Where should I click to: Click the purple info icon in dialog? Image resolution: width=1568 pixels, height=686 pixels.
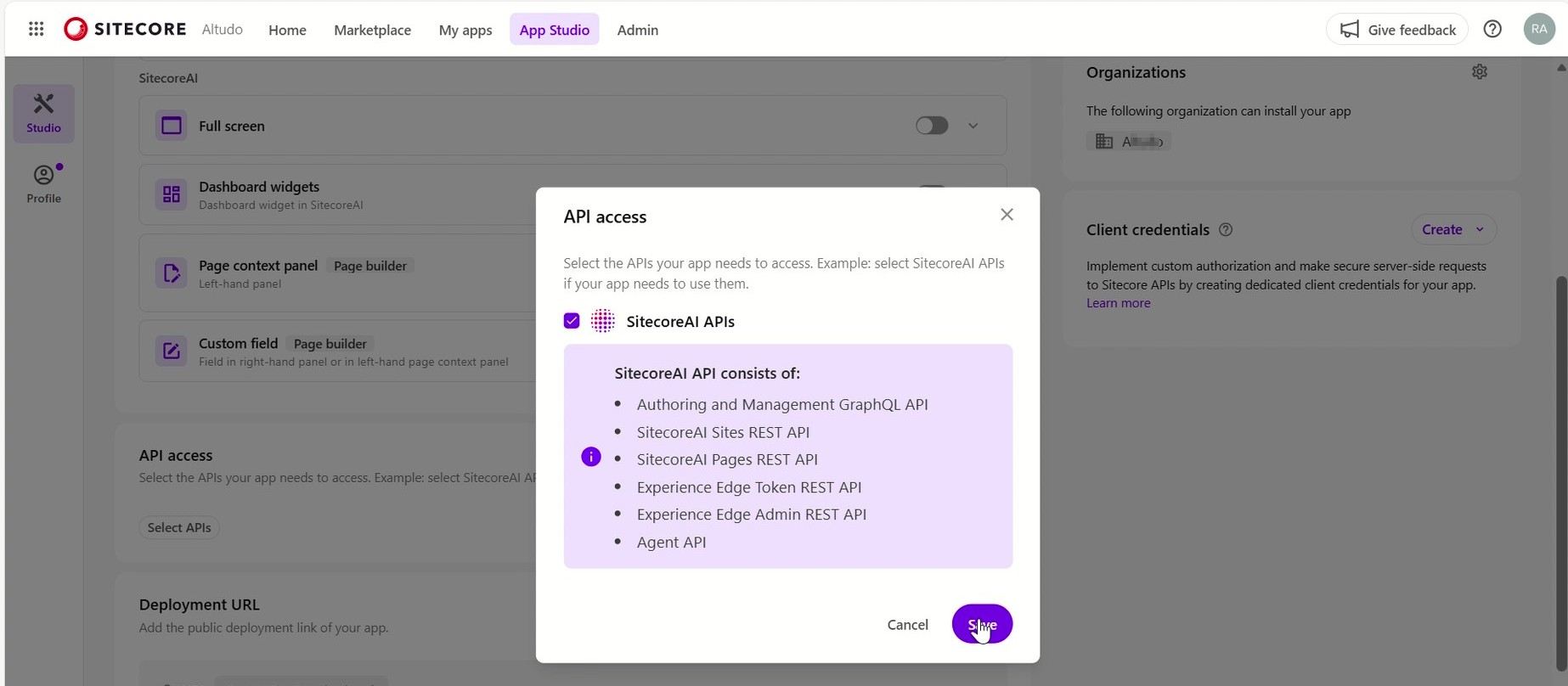coord(590,457)
